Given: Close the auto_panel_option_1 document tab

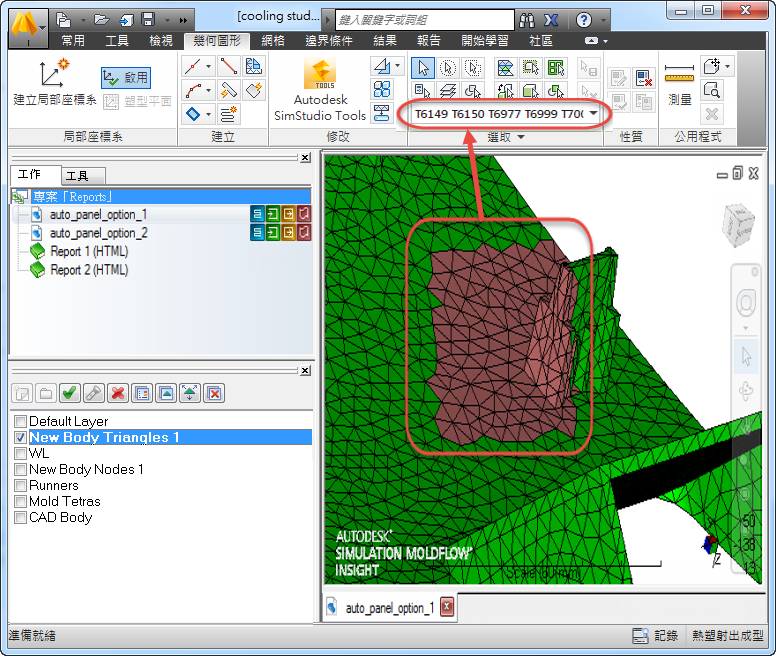Looking at the screenshot, I should (x=446, y=607).
